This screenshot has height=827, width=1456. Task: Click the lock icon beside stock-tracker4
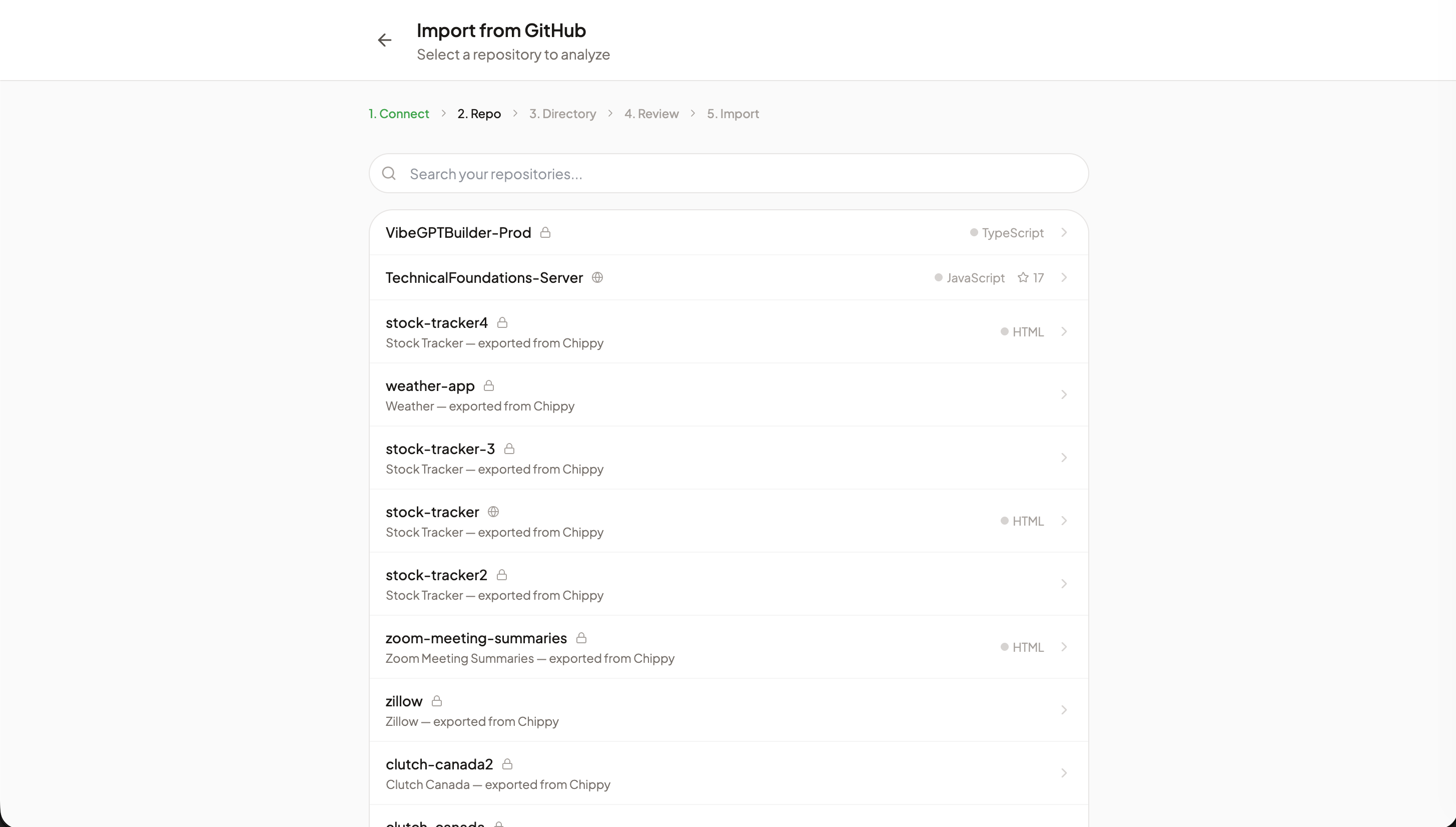click(x=502, y=322)
